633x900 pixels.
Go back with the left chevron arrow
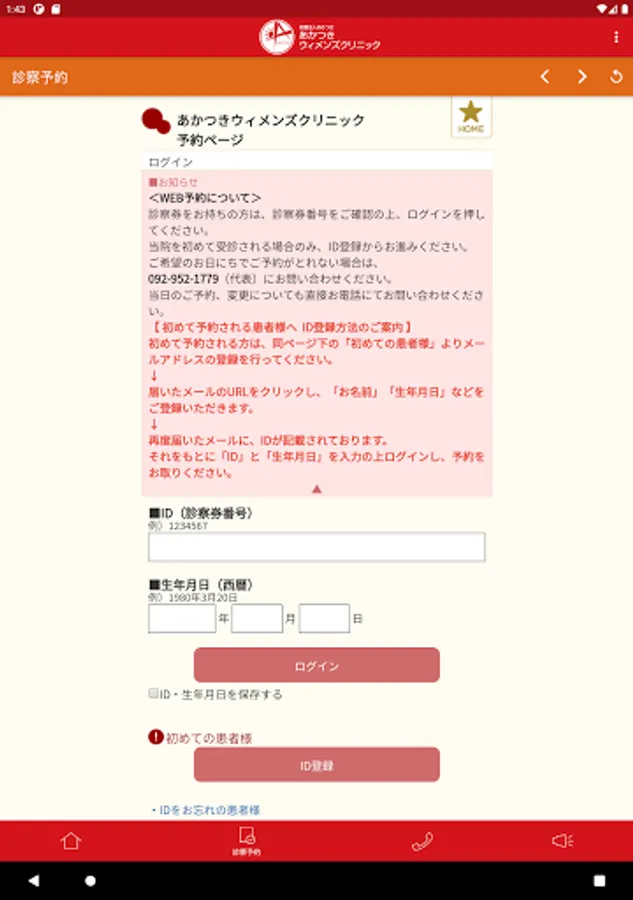point(545,76)
